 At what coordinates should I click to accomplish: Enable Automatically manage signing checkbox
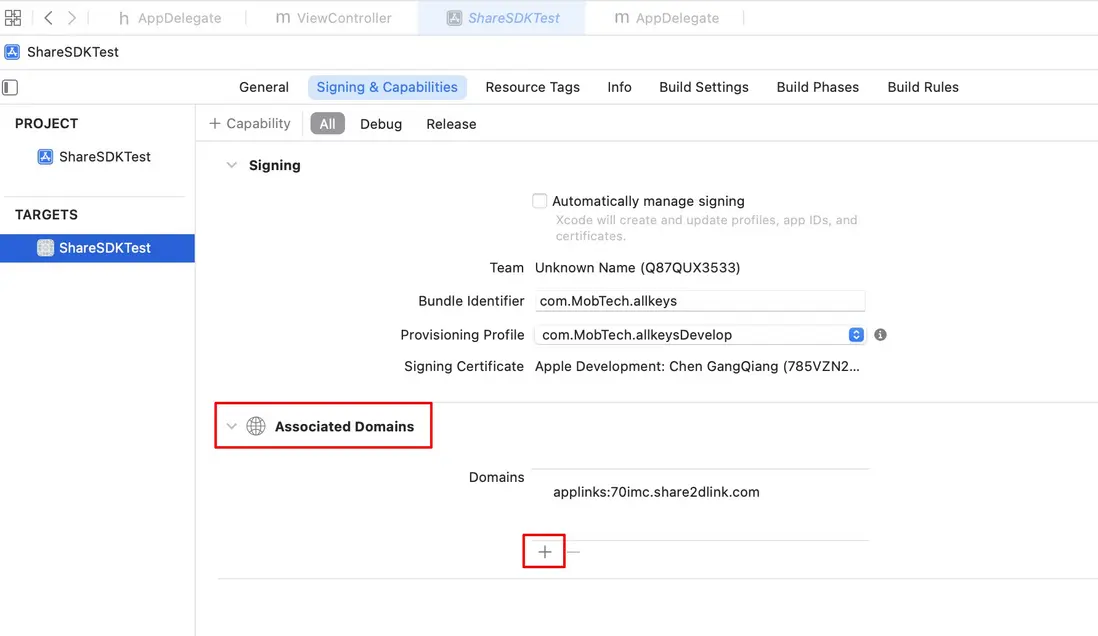click(540, 201)
